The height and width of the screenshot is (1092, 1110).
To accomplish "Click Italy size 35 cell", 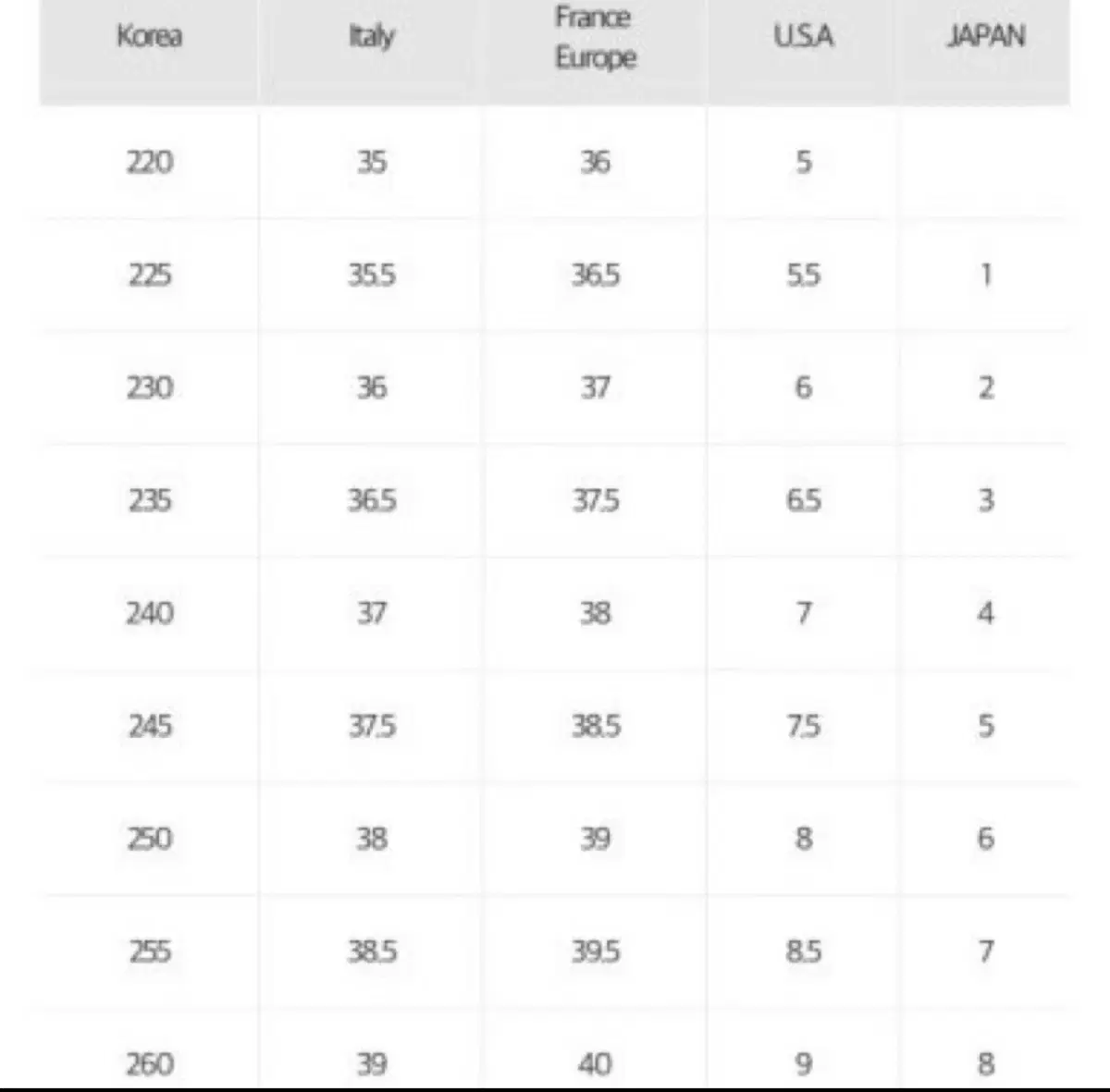I will coord(372,163).
